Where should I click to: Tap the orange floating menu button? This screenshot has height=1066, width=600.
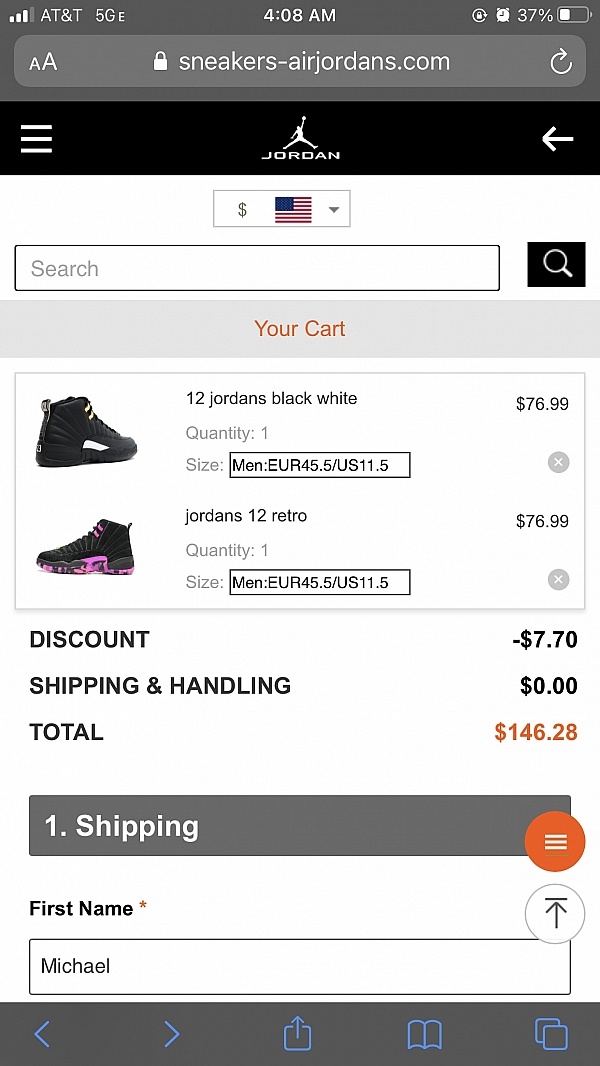click(x=555, y=842)
